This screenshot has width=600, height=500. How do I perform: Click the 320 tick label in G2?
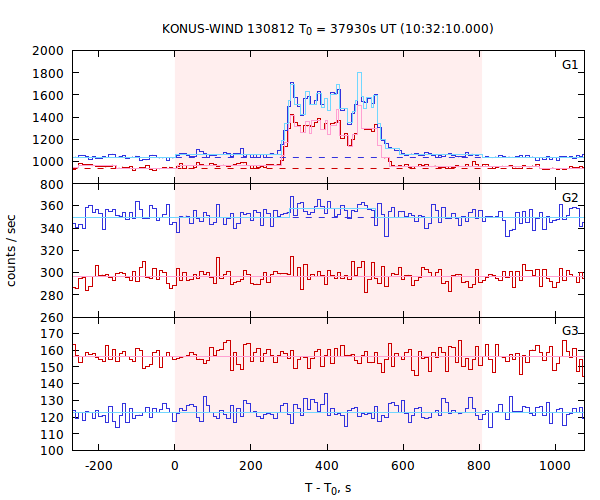(52, 251)
